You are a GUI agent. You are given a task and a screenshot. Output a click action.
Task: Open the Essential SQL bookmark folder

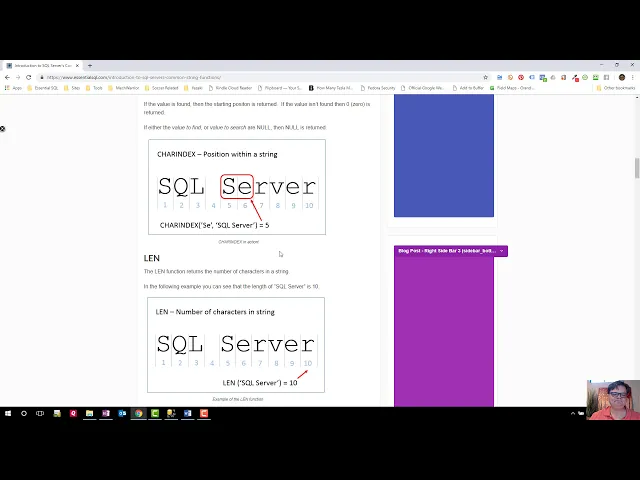tap(42, 88)
